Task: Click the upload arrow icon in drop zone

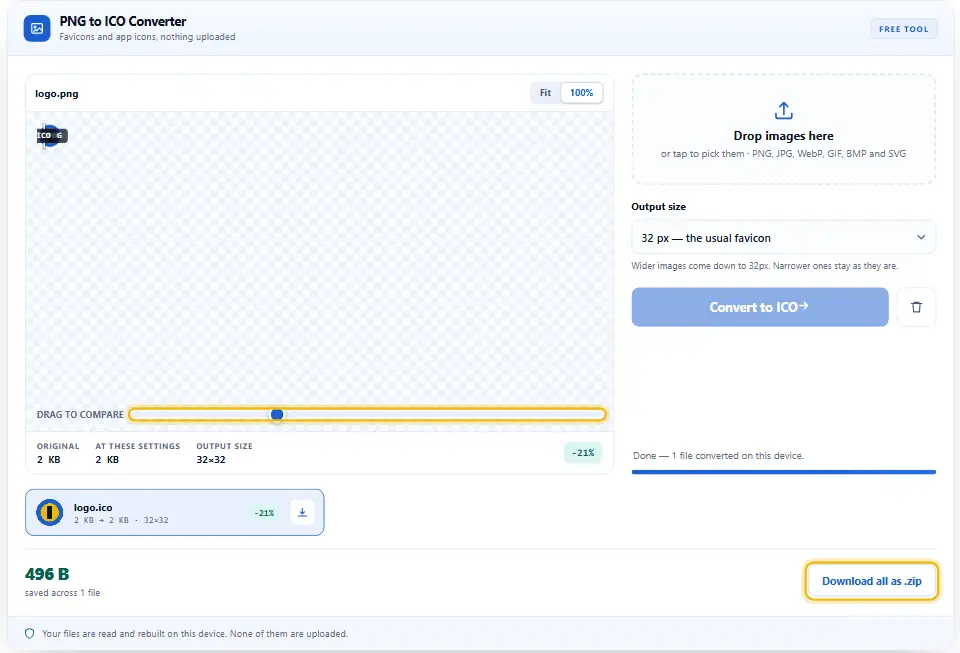Action: [x=783, y=111]
